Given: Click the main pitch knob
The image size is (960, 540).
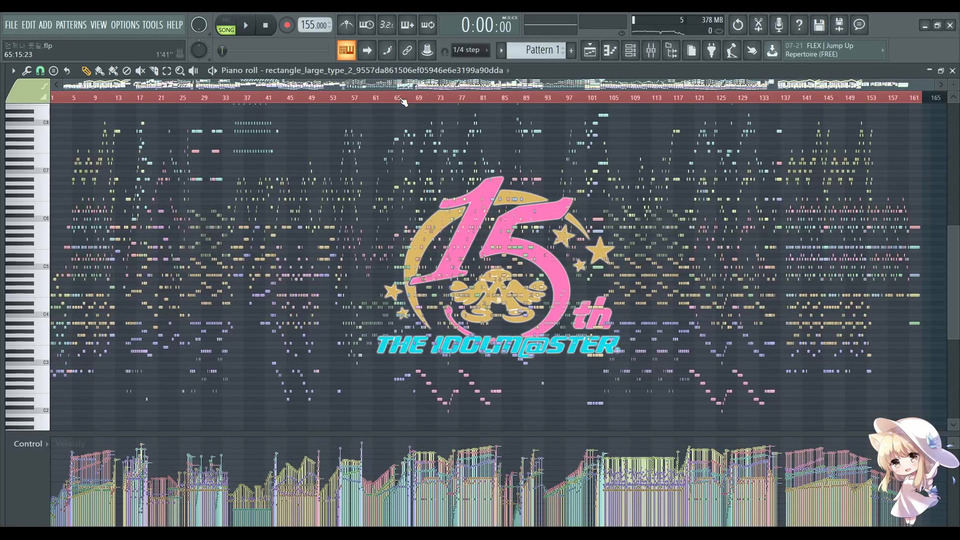Looking at the screenshot, I should point(199,50).
